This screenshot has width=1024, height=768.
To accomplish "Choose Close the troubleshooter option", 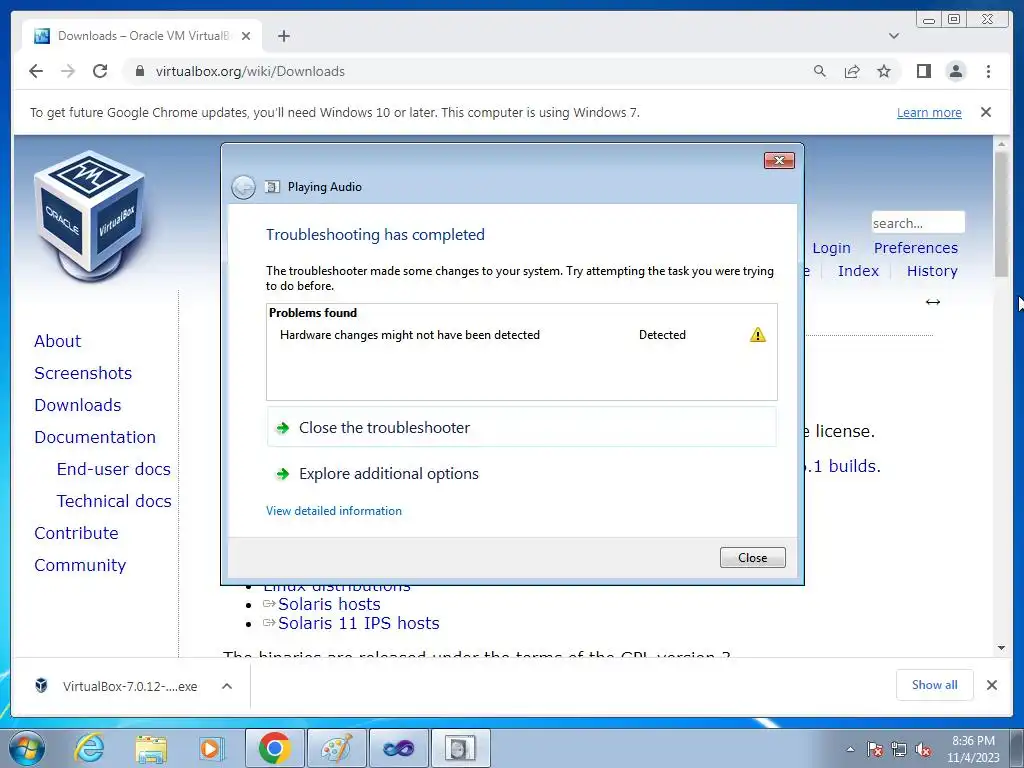I will tap(521, 428).
